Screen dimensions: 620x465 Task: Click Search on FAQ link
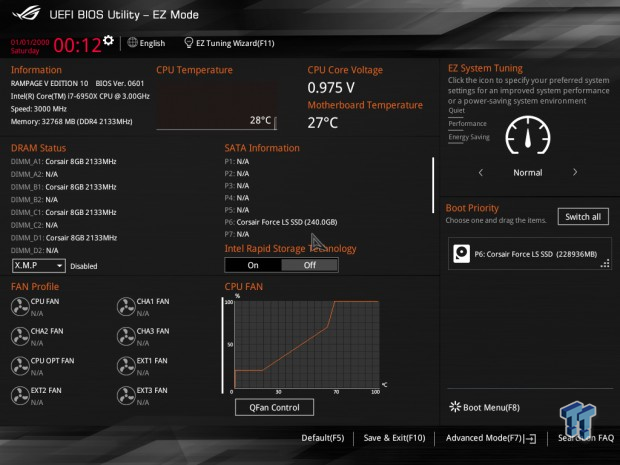click(x=586, y=438)
